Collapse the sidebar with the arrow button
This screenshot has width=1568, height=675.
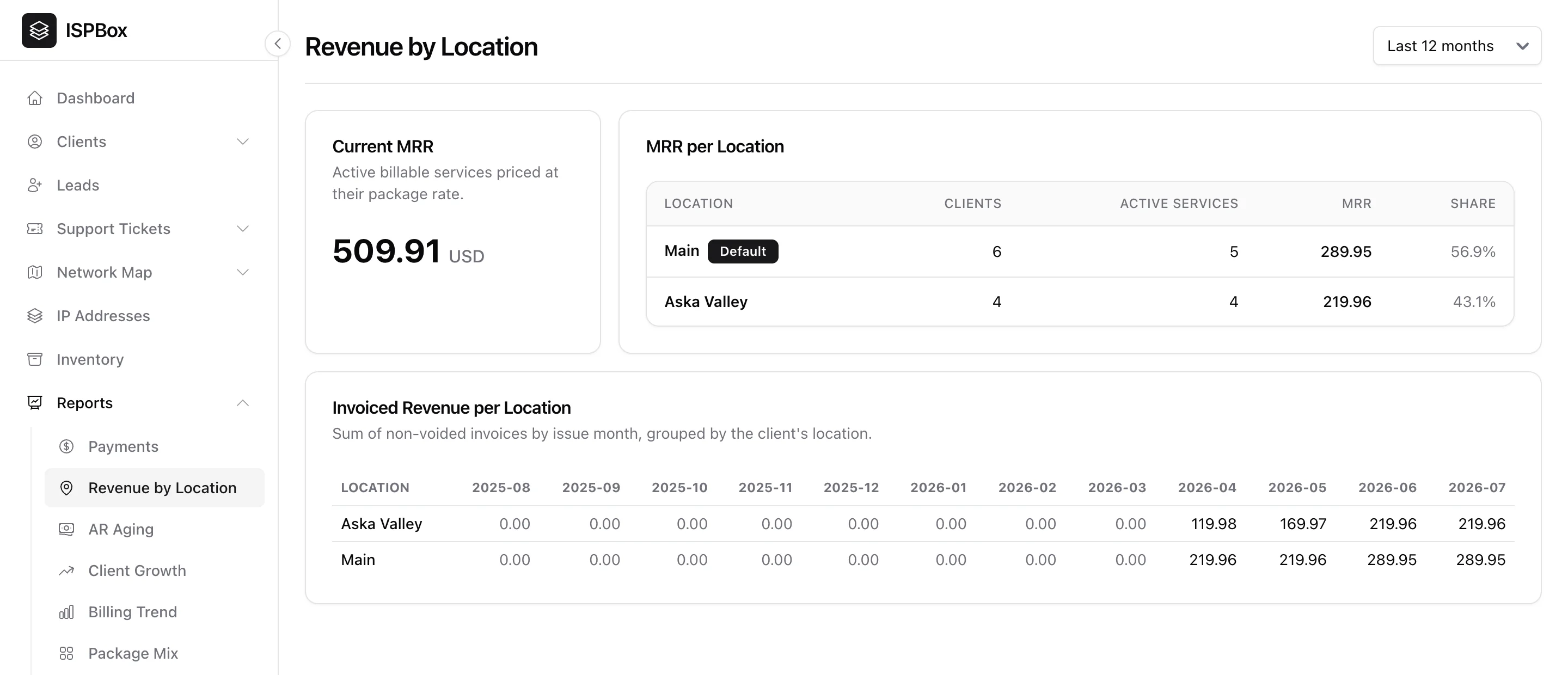click(x=278, y=44)
